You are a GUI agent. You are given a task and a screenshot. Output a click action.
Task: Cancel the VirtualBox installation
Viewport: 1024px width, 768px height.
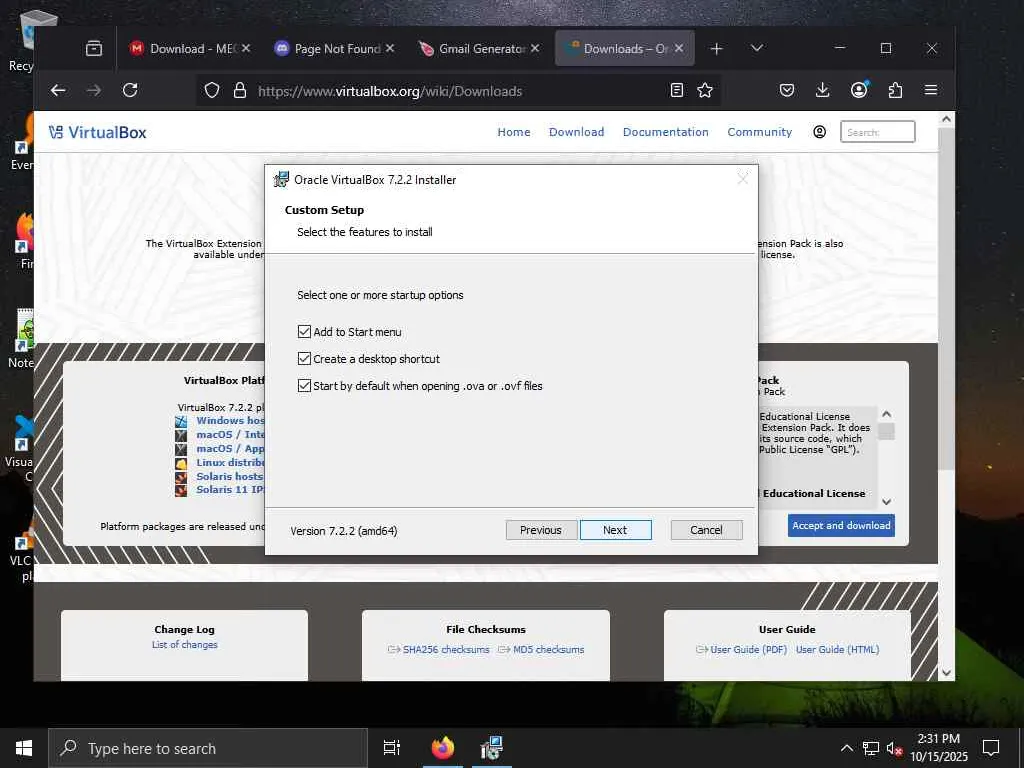(706, 530)
